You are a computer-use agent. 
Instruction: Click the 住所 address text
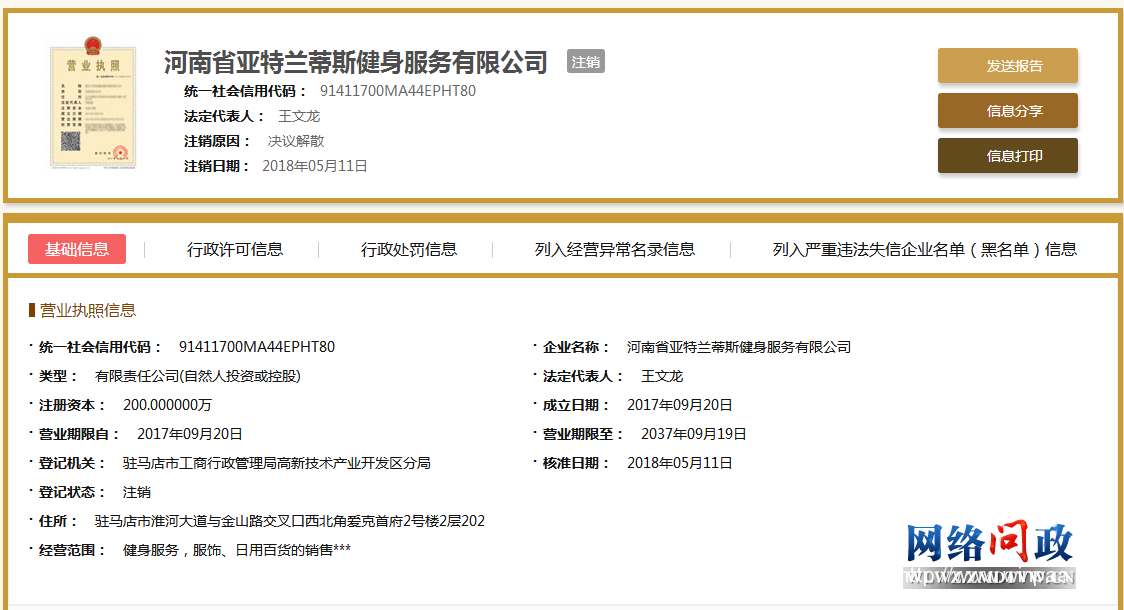click(290, 521)
